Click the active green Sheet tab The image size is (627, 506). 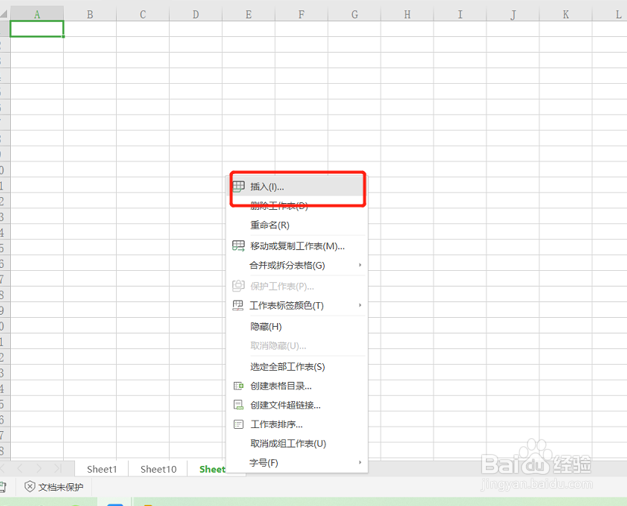(x=212, y=469)
